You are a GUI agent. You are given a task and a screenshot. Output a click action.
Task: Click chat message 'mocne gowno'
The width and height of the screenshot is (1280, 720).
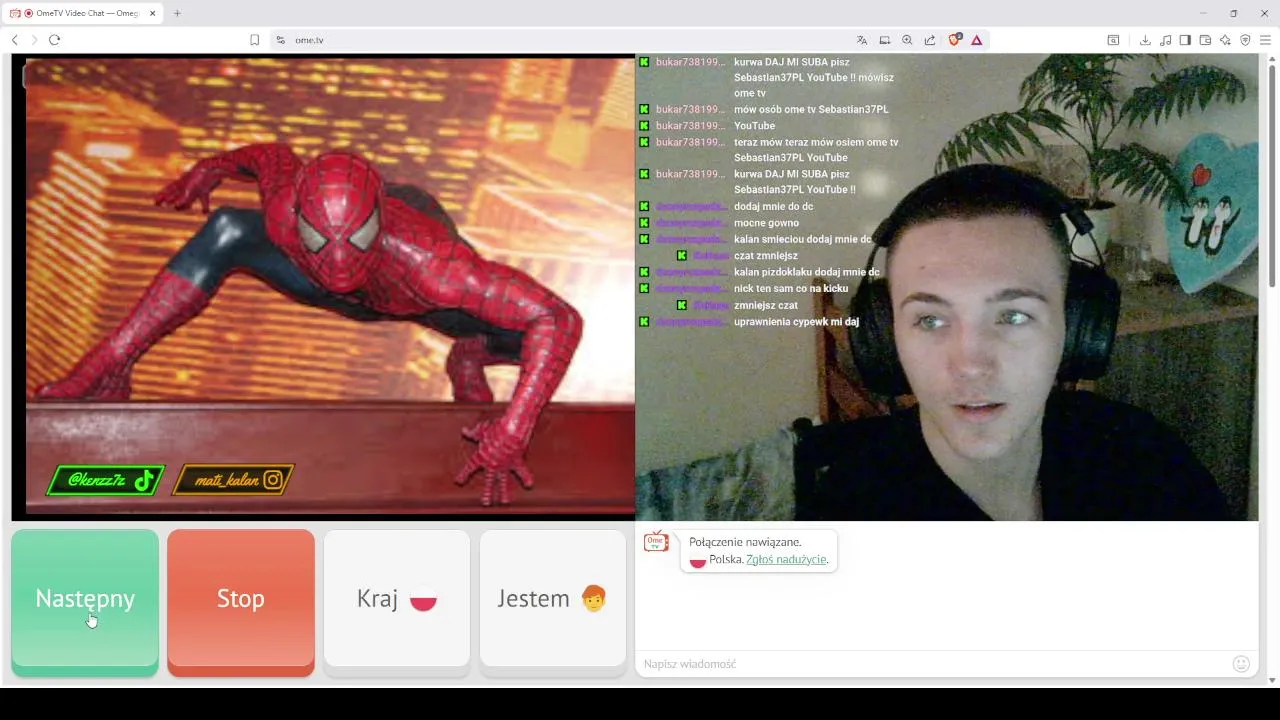coord(766,223)
